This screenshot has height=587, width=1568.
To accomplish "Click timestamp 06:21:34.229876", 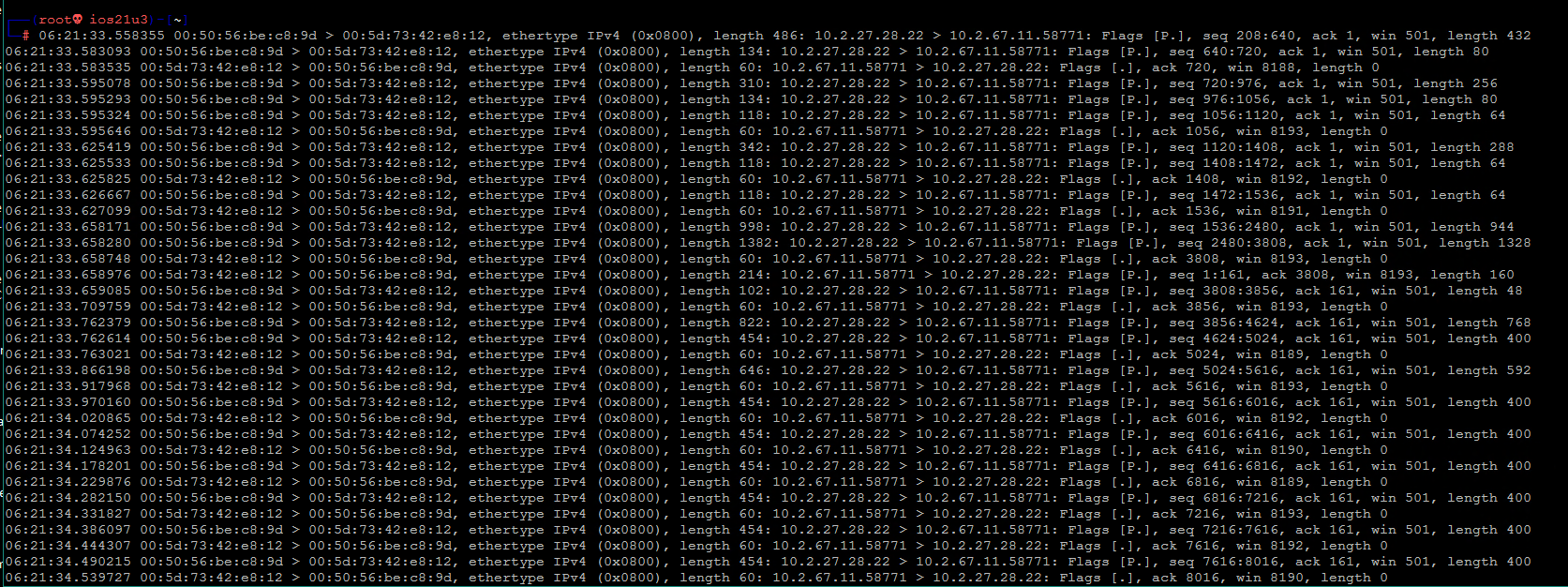I will (67, 482).
